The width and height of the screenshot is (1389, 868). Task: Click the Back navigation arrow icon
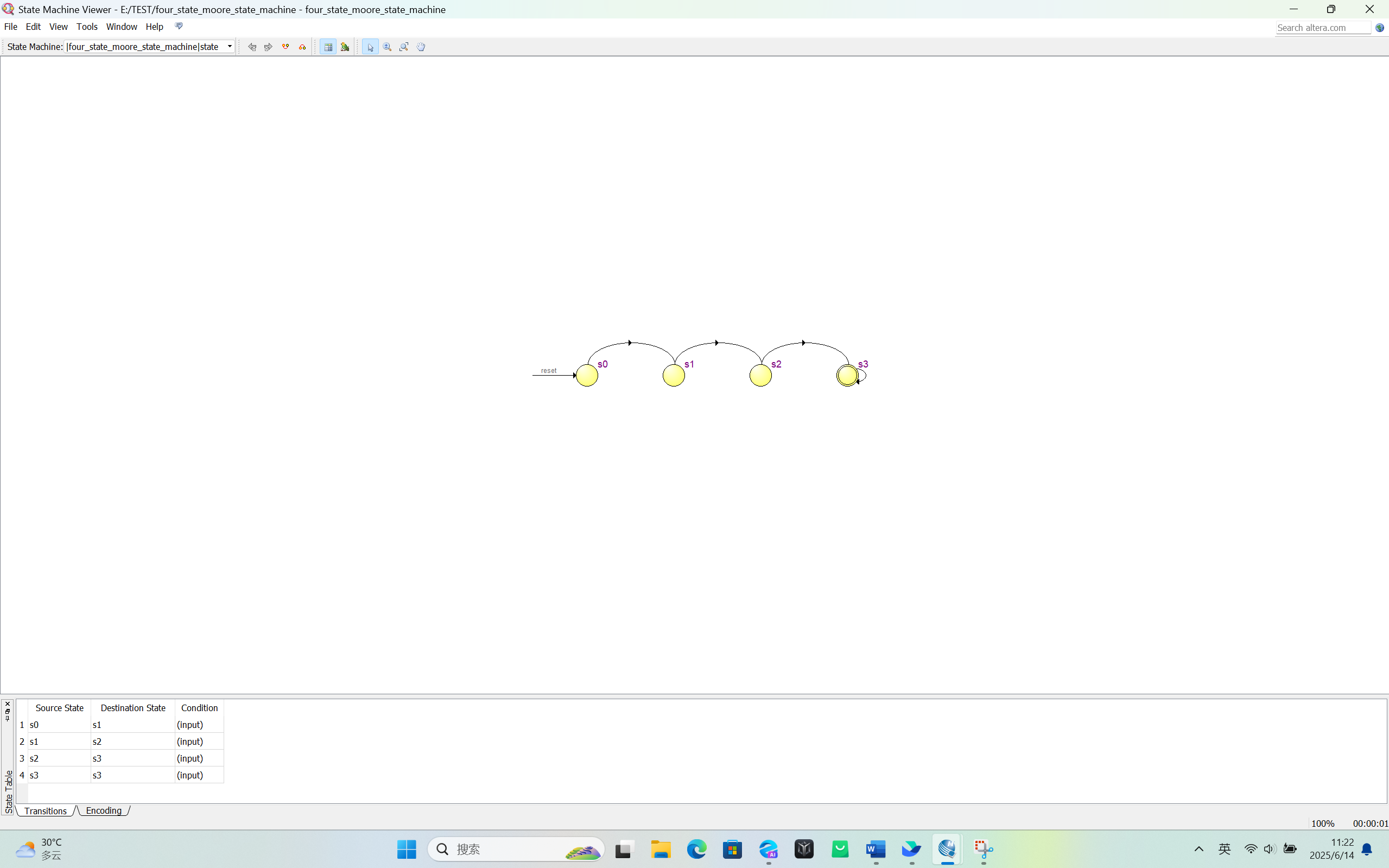click(252, 47)
